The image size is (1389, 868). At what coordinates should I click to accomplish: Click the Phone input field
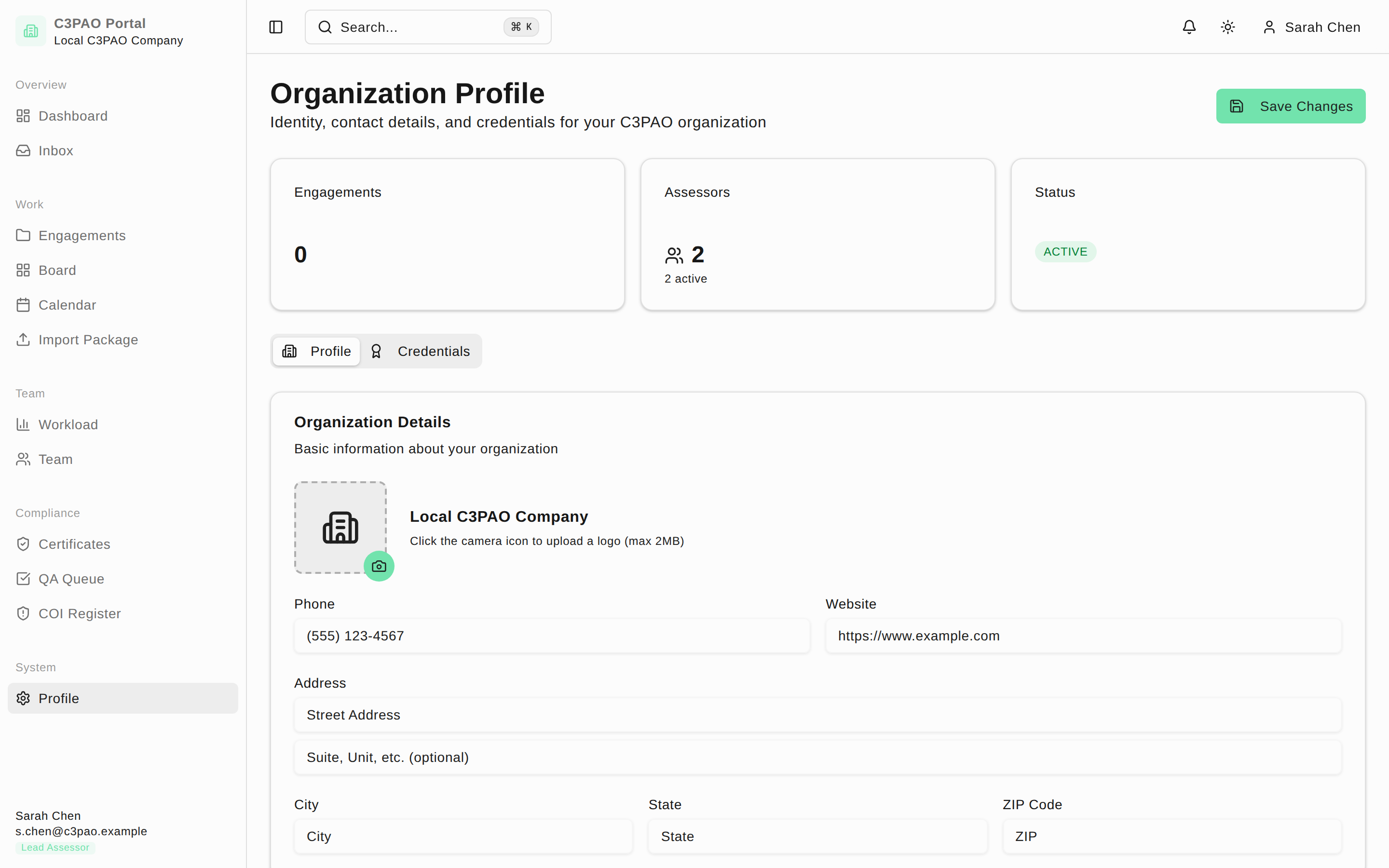(552, 636)
